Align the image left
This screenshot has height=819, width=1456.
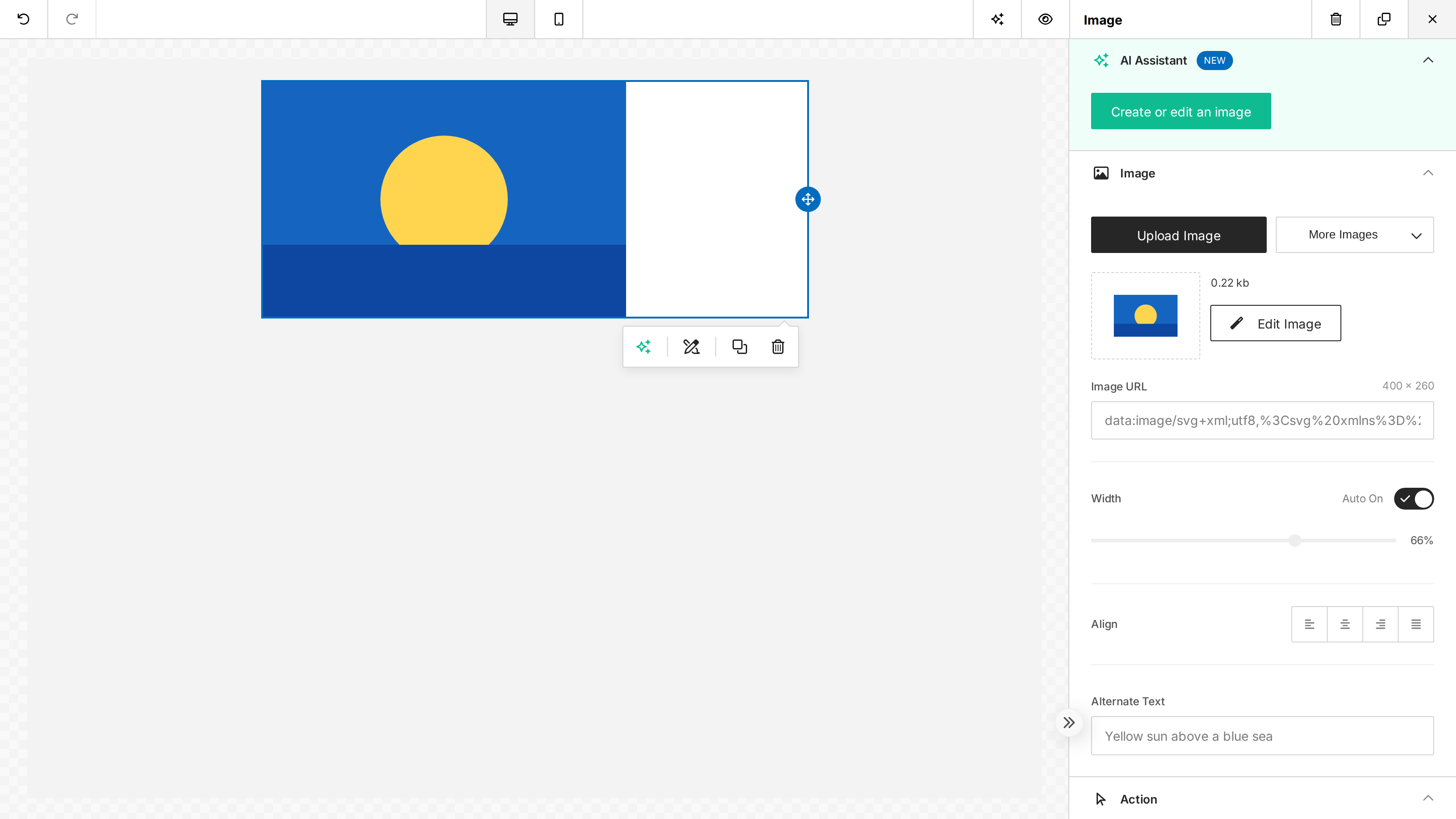[1309, 624]
